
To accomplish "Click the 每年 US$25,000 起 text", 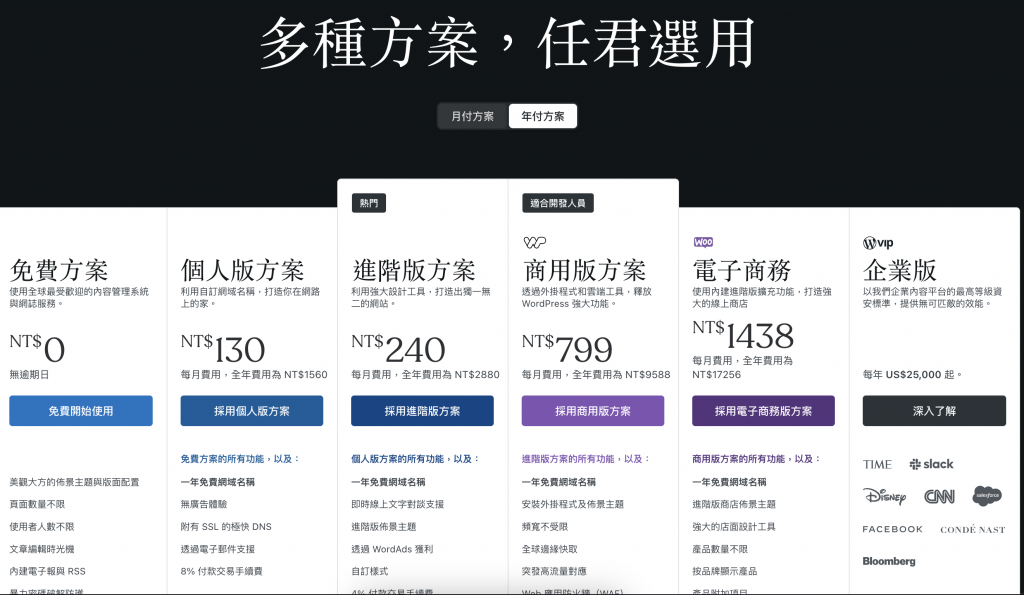I will click(912, 375).
